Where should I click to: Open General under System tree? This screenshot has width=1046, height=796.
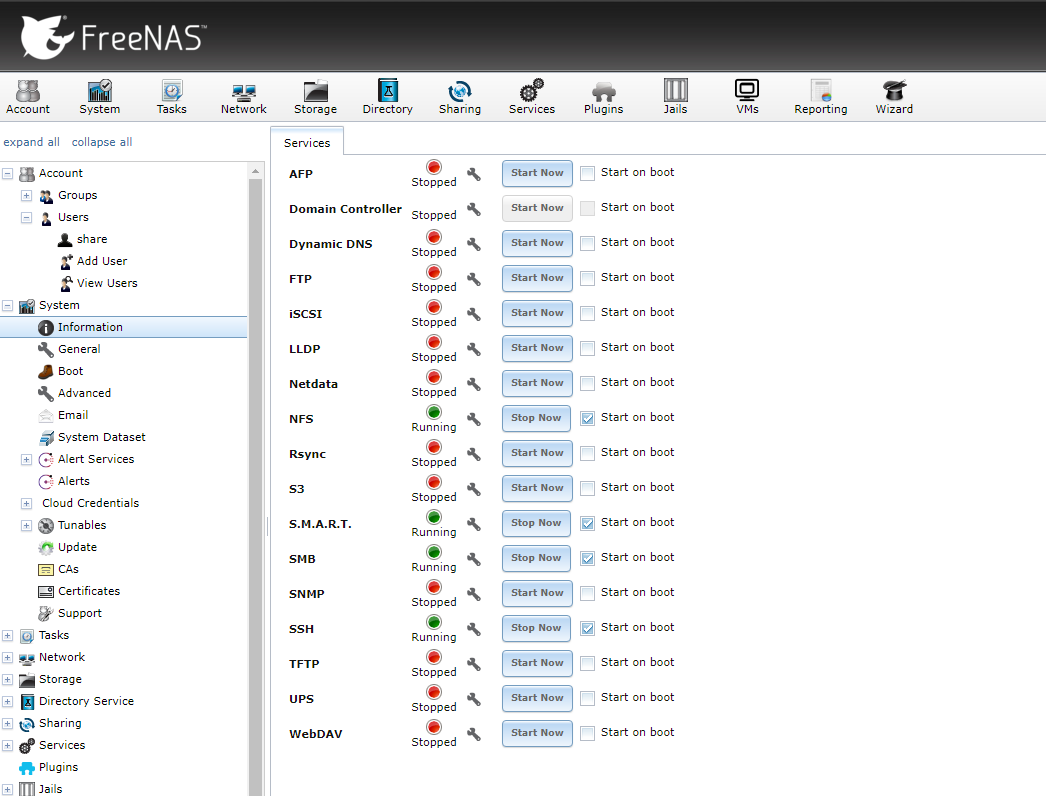(79, 349)
